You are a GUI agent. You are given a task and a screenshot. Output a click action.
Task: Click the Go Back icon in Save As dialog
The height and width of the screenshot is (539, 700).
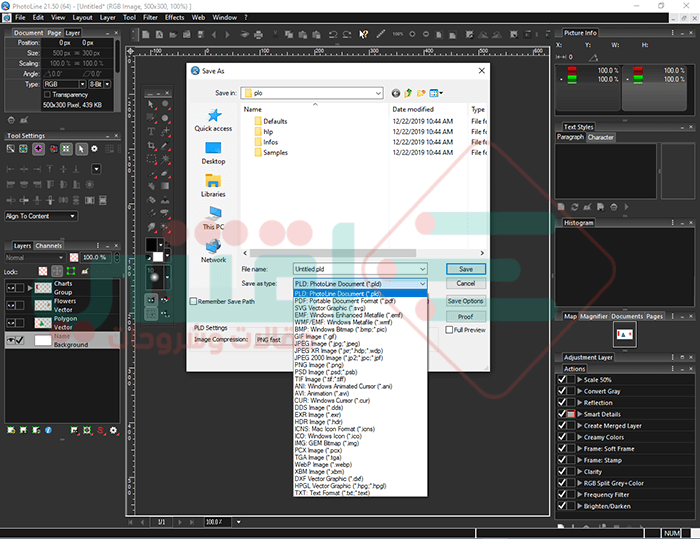click(396, 93)
